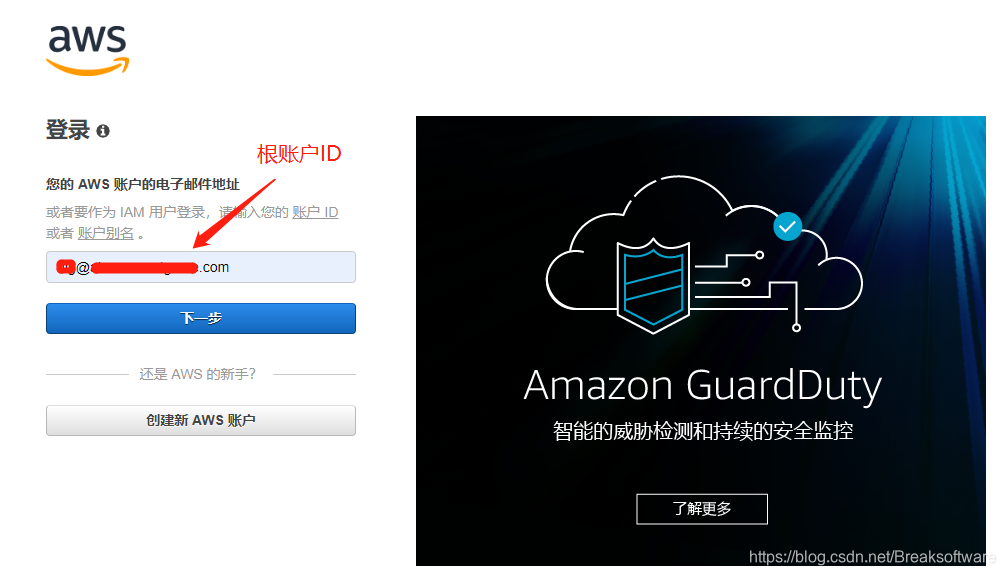Click the GuardDuty subtitle 智能的威胁检测和持续的安全监控

703,431
